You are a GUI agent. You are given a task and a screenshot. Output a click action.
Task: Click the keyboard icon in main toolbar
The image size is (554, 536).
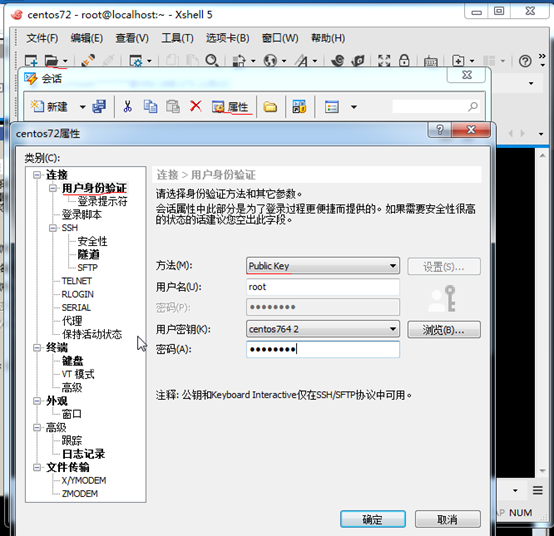tap(431, 61)
